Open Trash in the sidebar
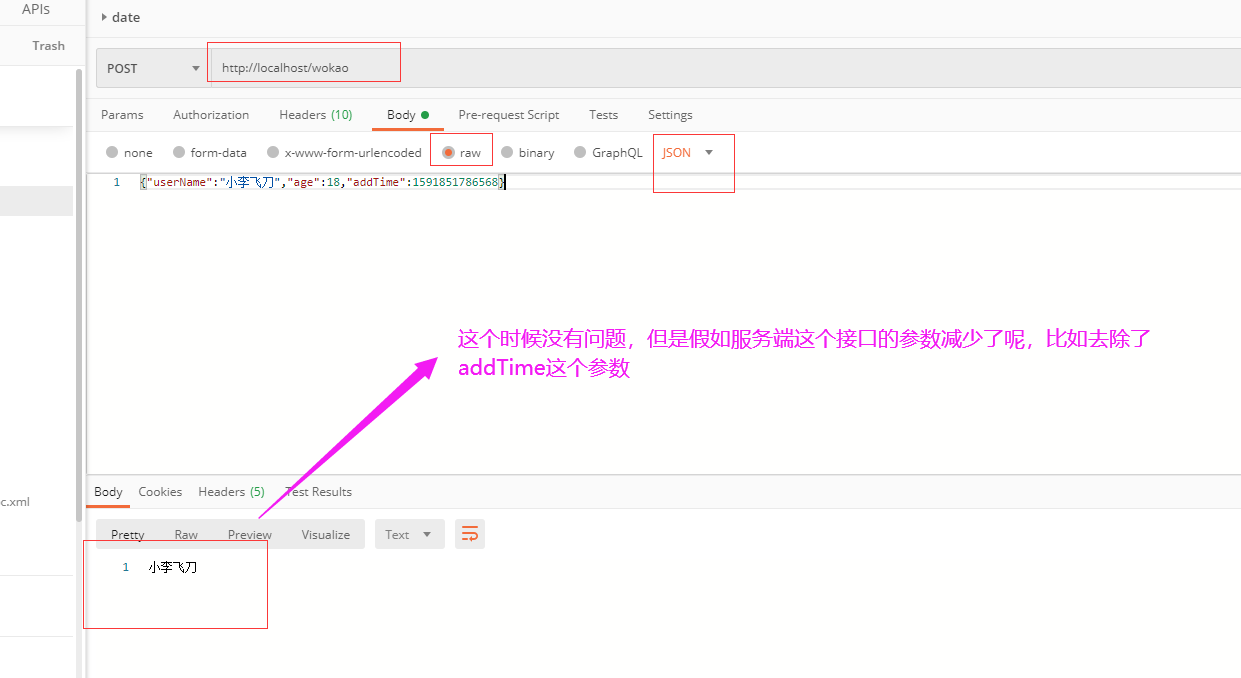The height and width of the screenshot is (678, 1241). tap(48, 45)
